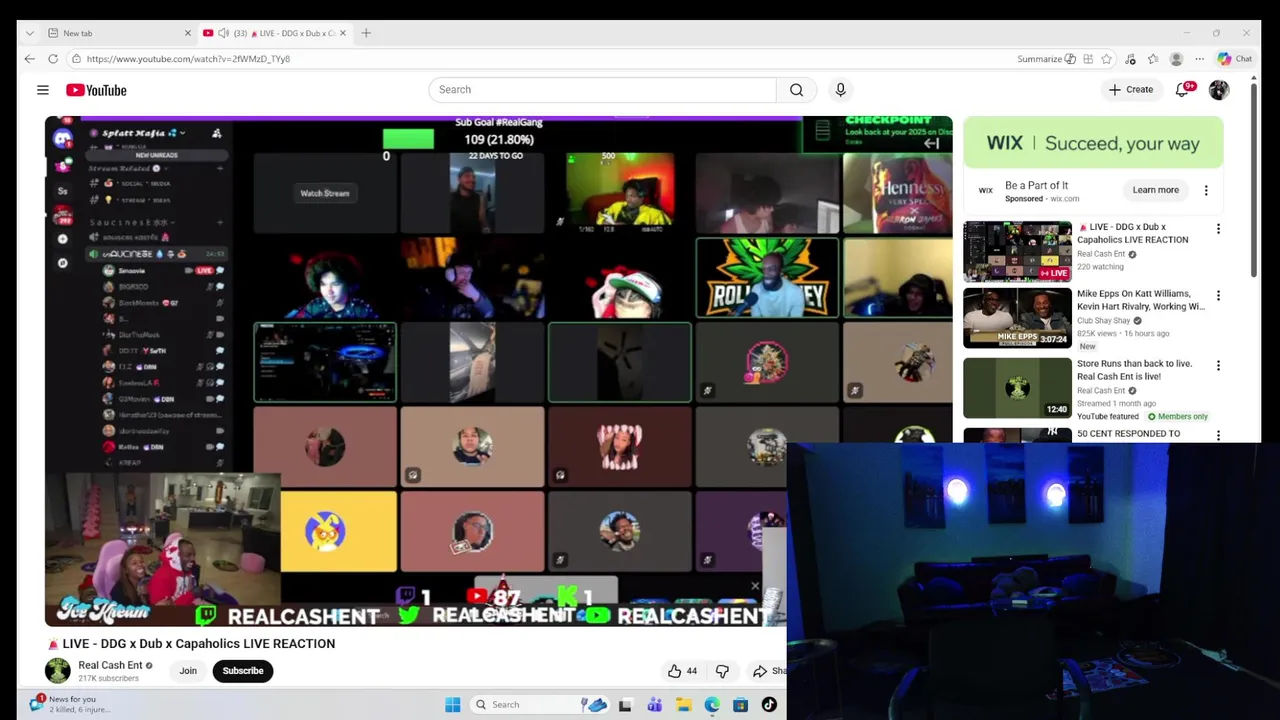Close the New tab browser tab
The height and width of the screenshot is (720, 1280).
tap(187, 33)
